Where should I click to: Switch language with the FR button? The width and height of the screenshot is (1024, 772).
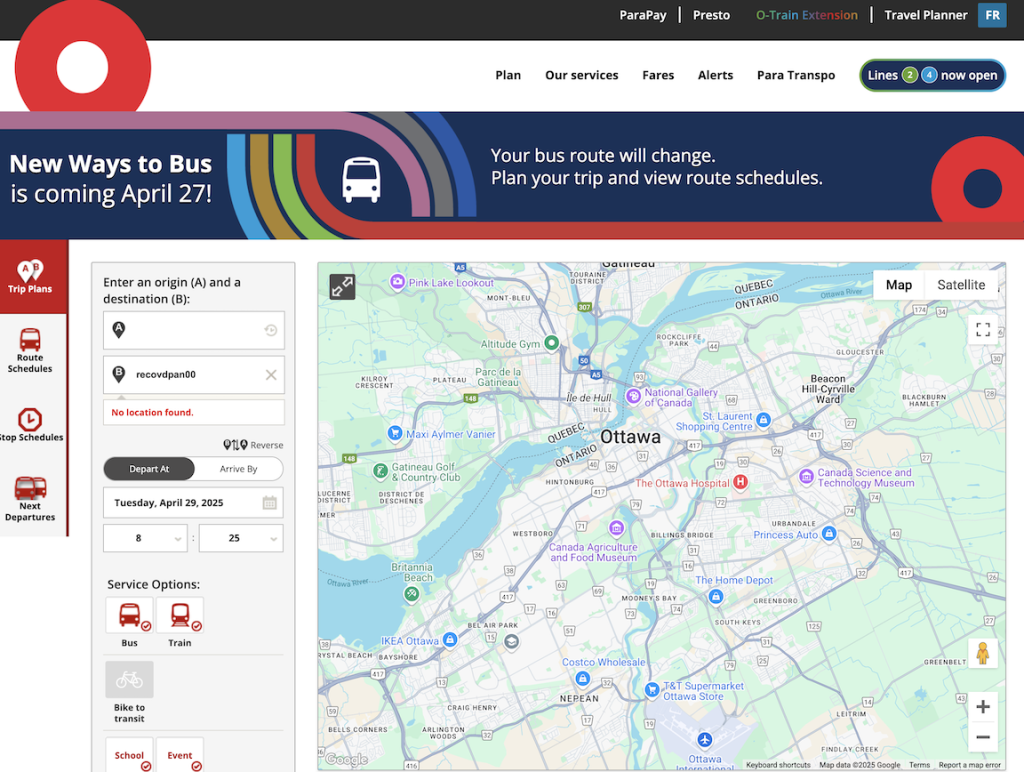click(x=991, y=15)
